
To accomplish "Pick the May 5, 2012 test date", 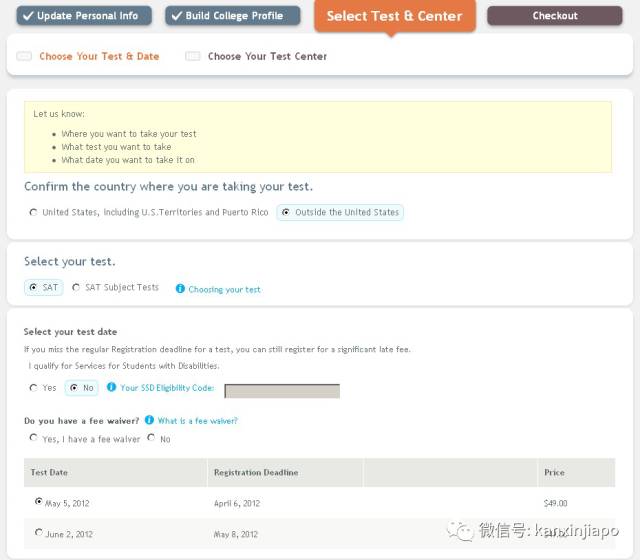I will point(39,502).
